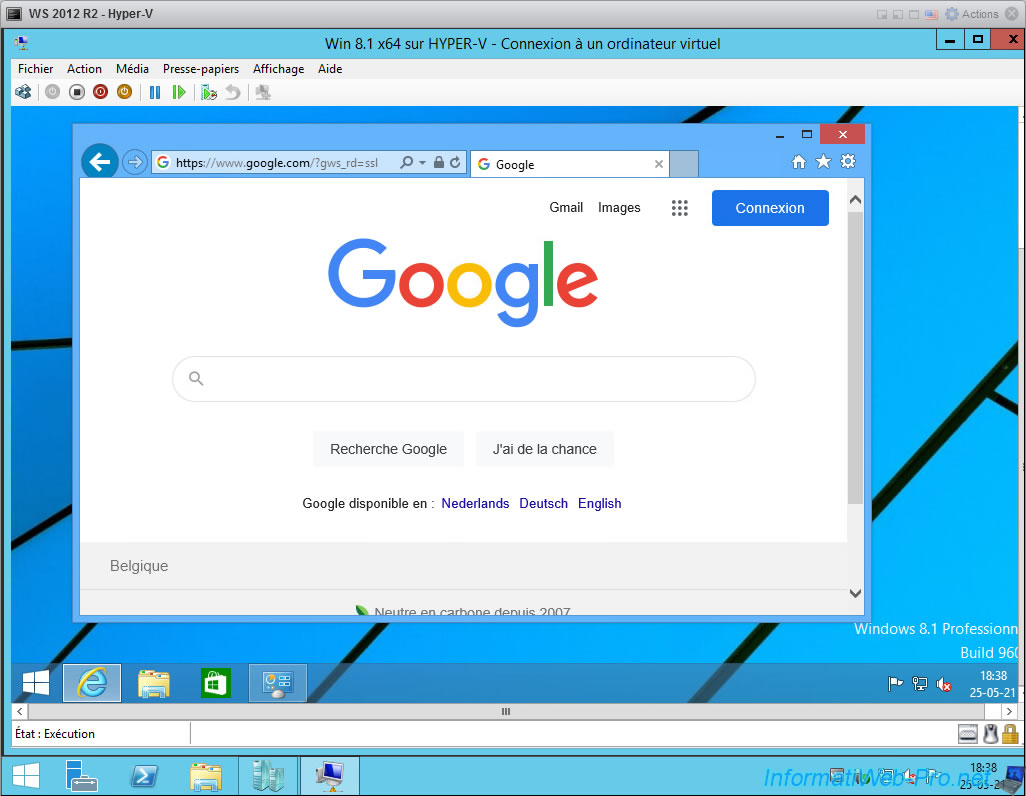Viewport: 1026px width, 796px height.
Task: Reset the virtual machine with green play icon
Action: click(179, 92)
